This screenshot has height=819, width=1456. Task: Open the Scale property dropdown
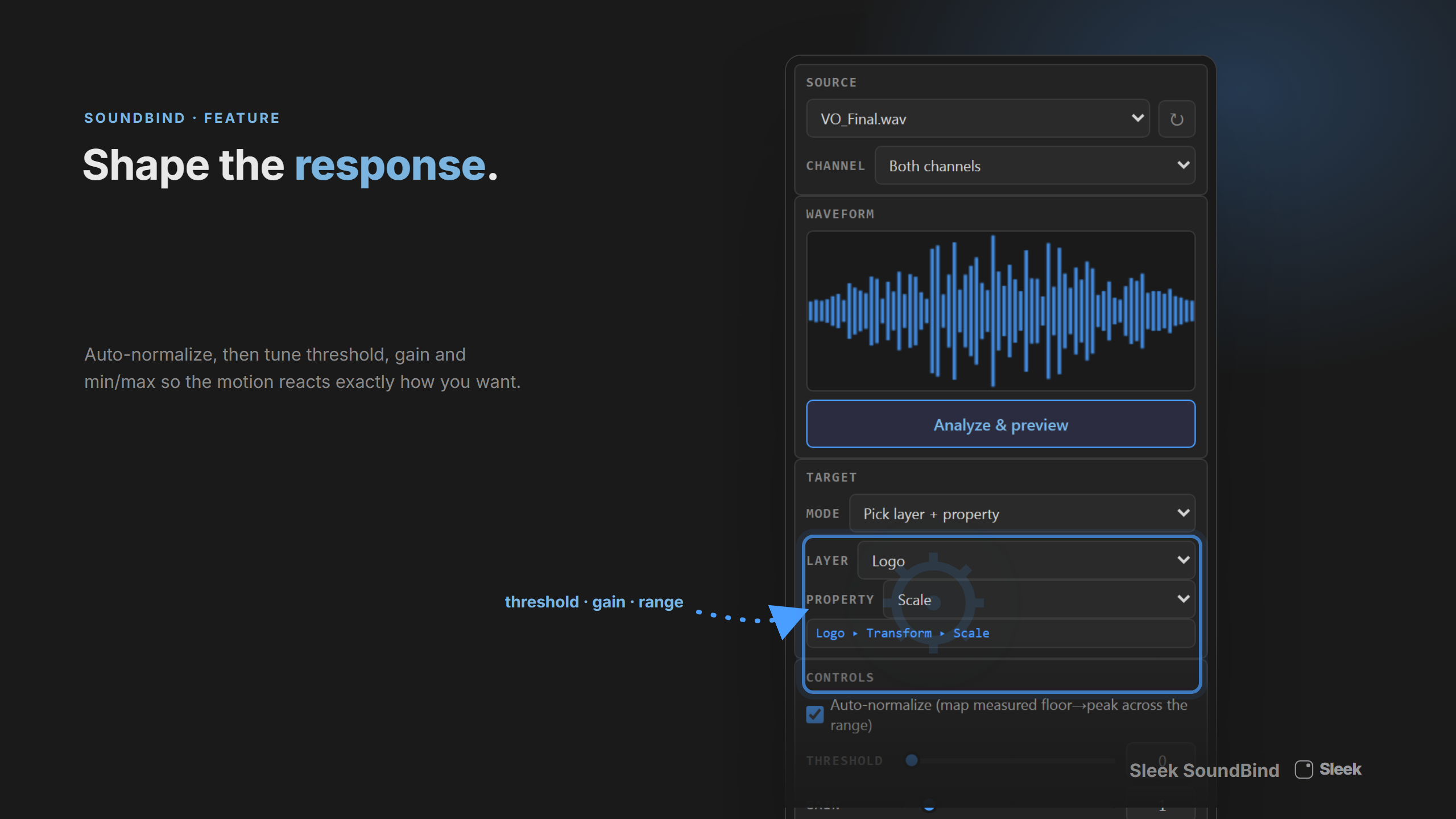point(1039,599)
